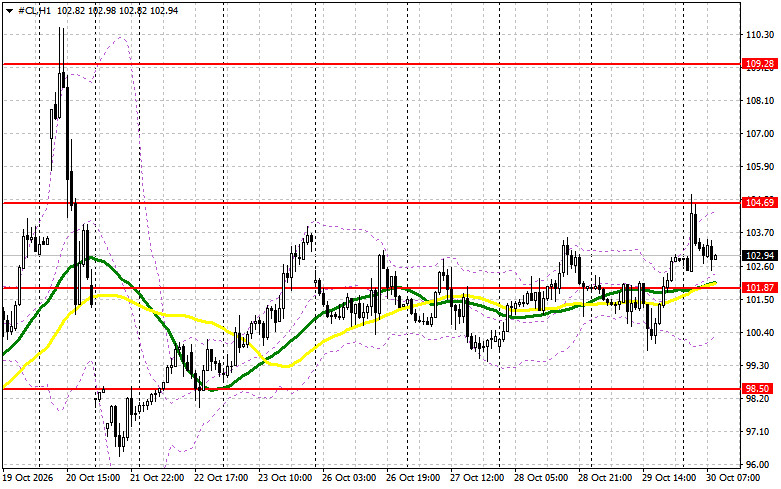Click the 98.20 price scale value

[760, 398]
